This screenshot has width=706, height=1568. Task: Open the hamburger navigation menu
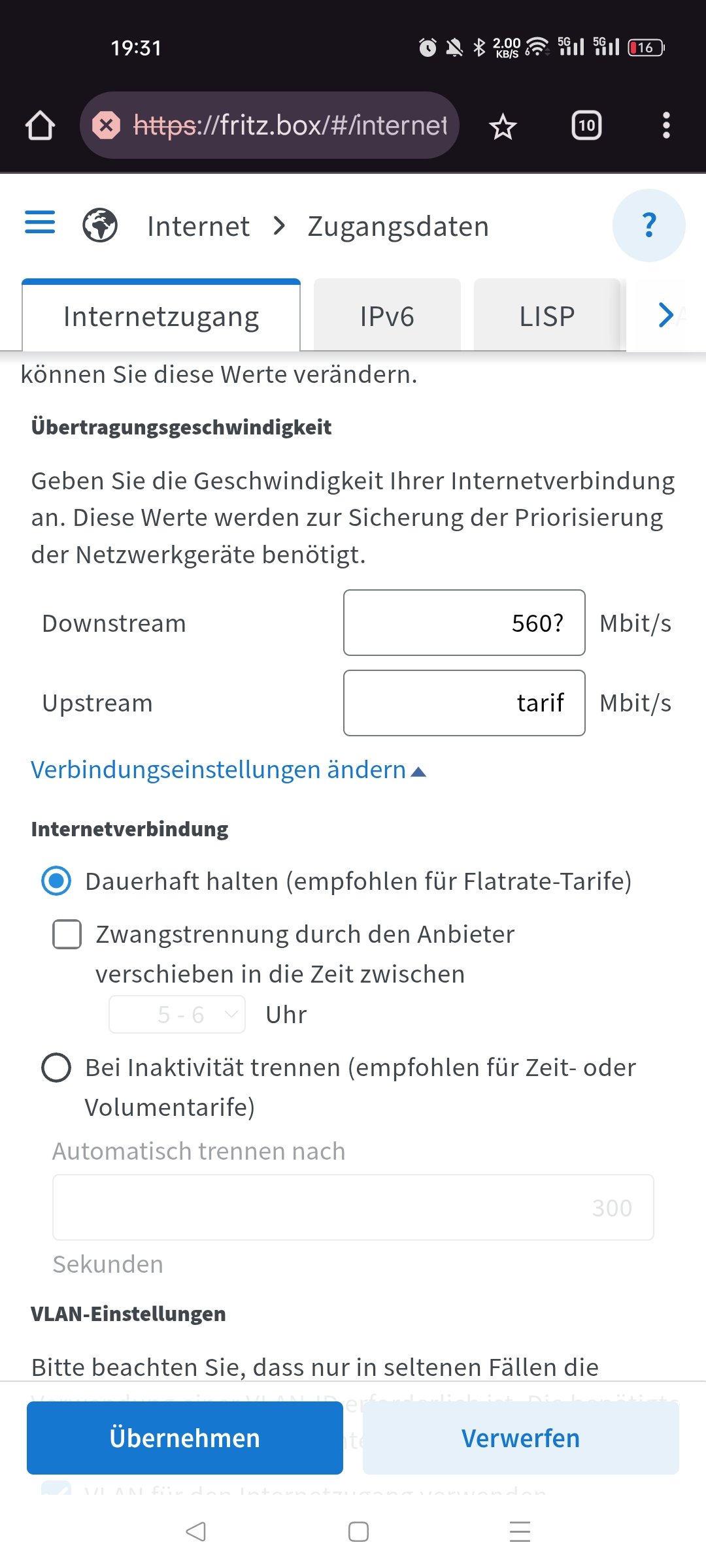click(40, 222)
